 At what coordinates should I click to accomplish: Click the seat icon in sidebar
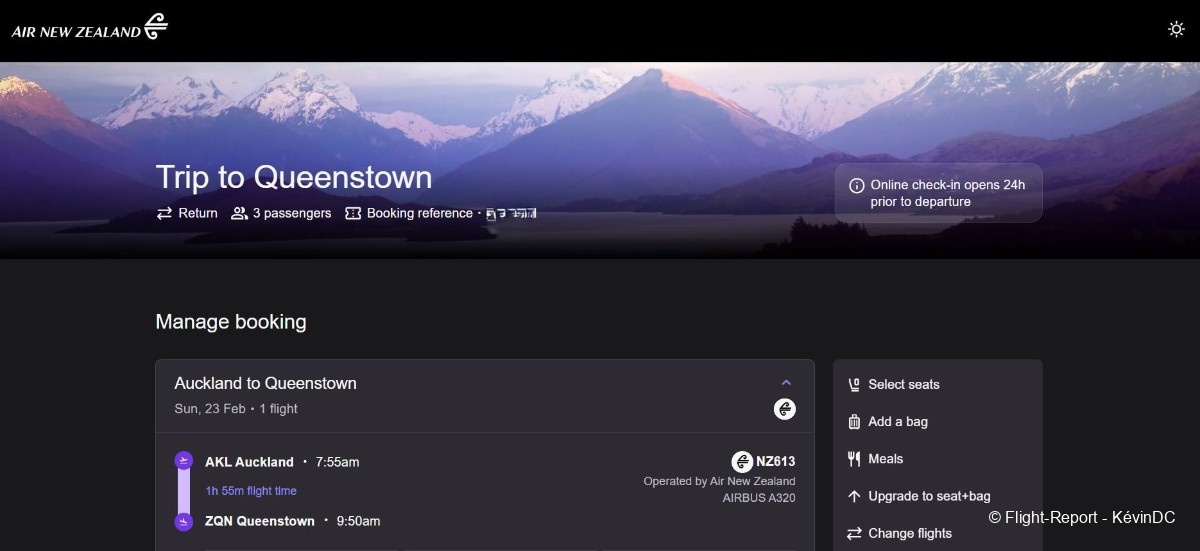[854, 384]
